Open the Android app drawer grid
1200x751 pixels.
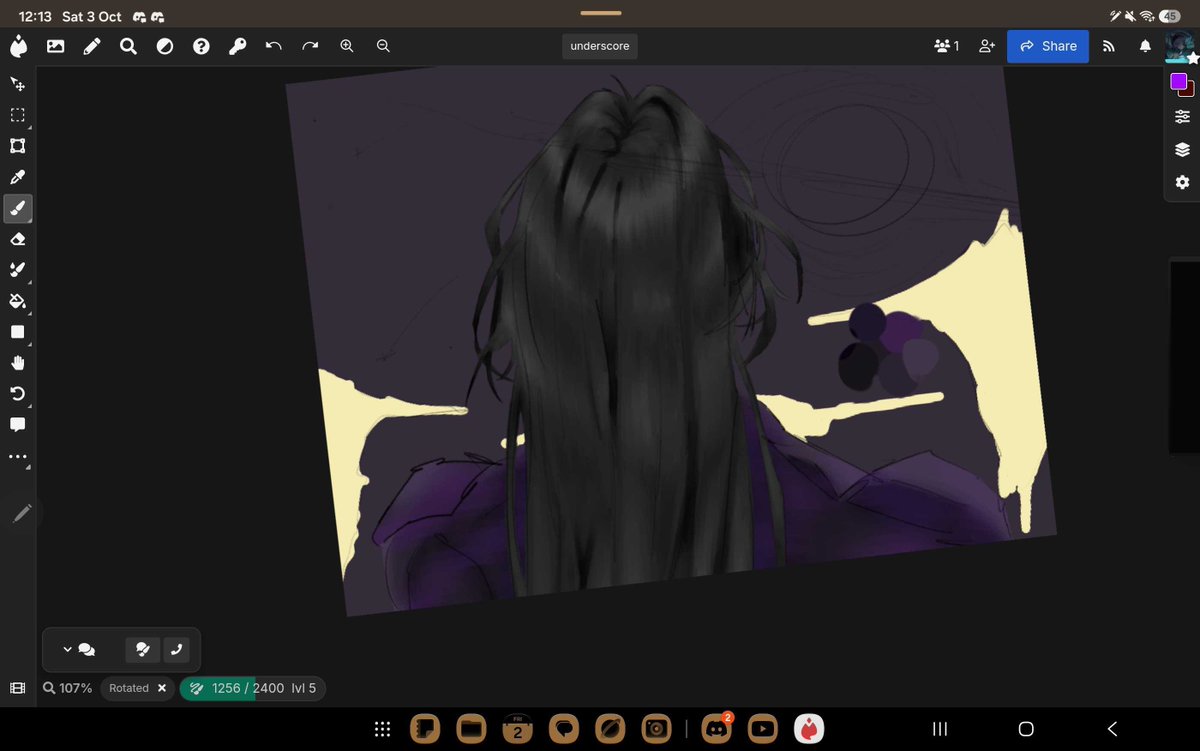pos(381,729)
